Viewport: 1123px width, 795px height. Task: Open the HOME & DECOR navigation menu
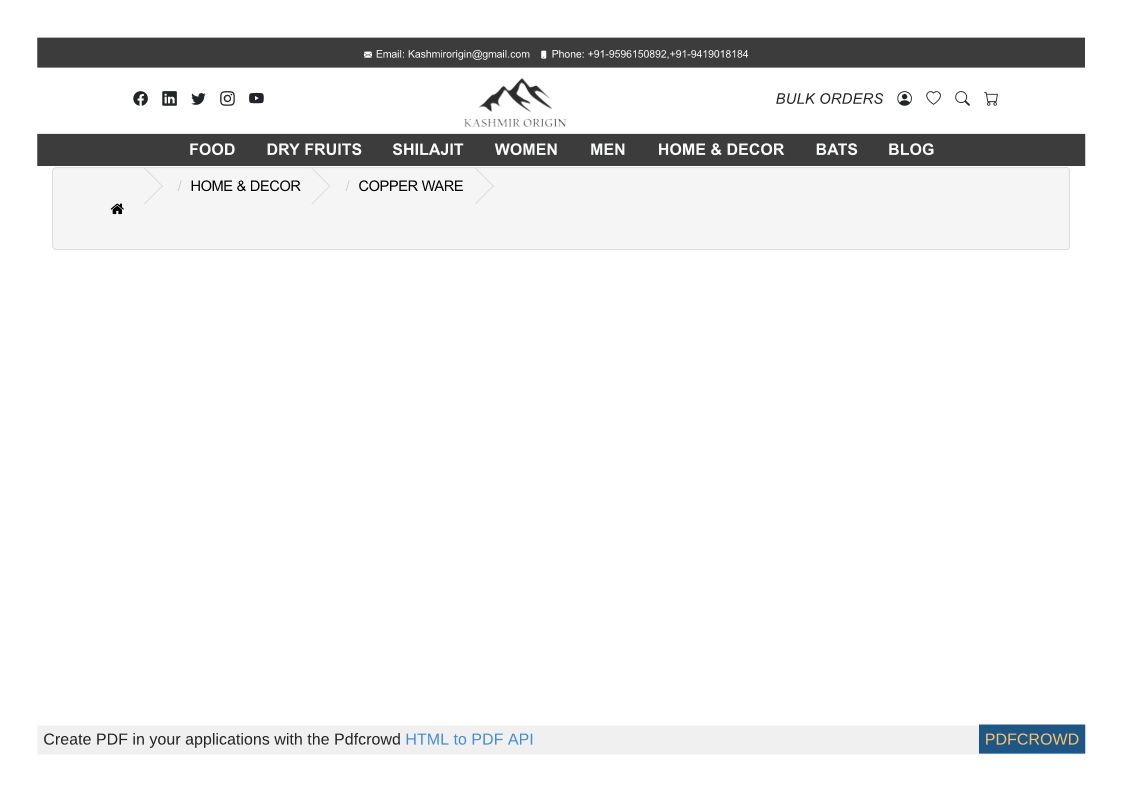coord(721,149)
